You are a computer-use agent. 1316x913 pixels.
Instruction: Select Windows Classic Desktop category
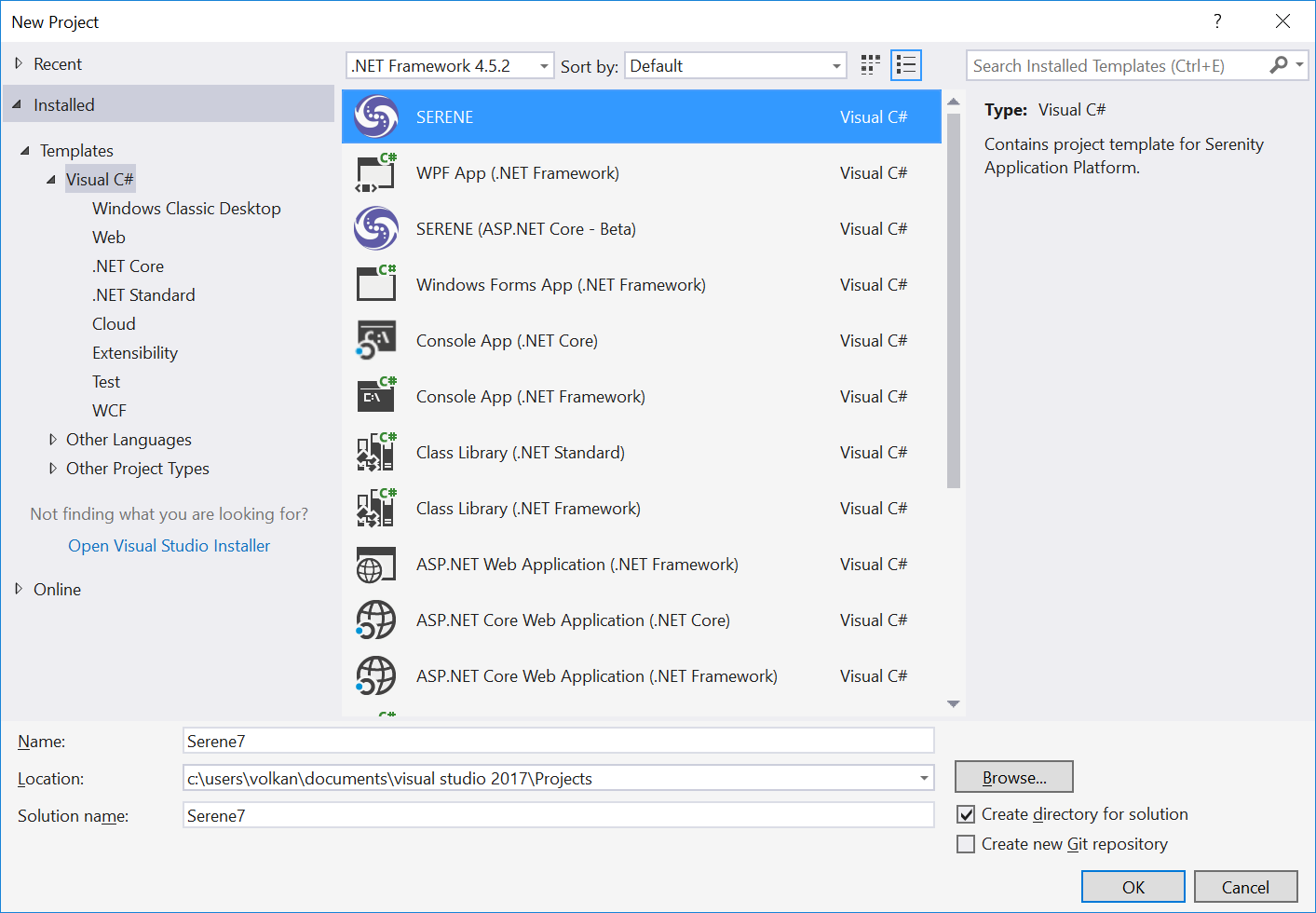pyautogui.click(x=186, y=209)
